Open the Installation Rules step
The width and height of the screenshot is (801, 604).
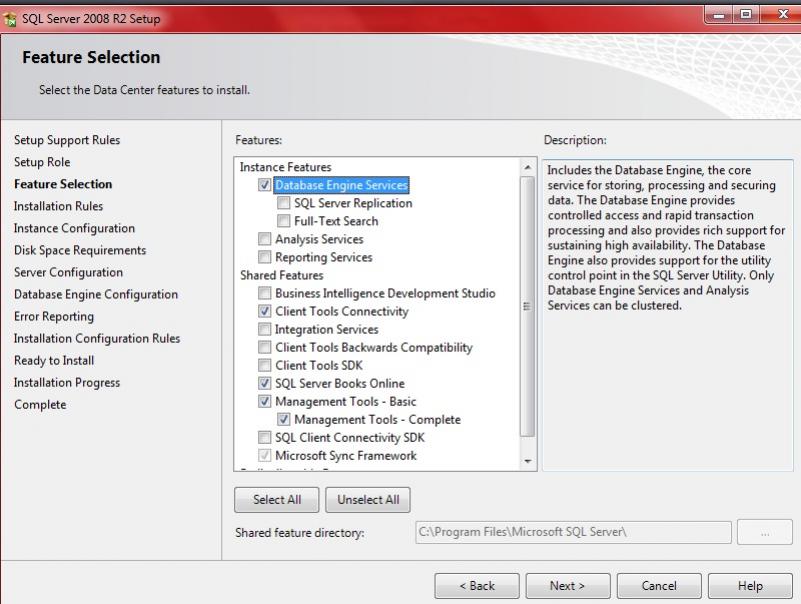click(58, 206)
